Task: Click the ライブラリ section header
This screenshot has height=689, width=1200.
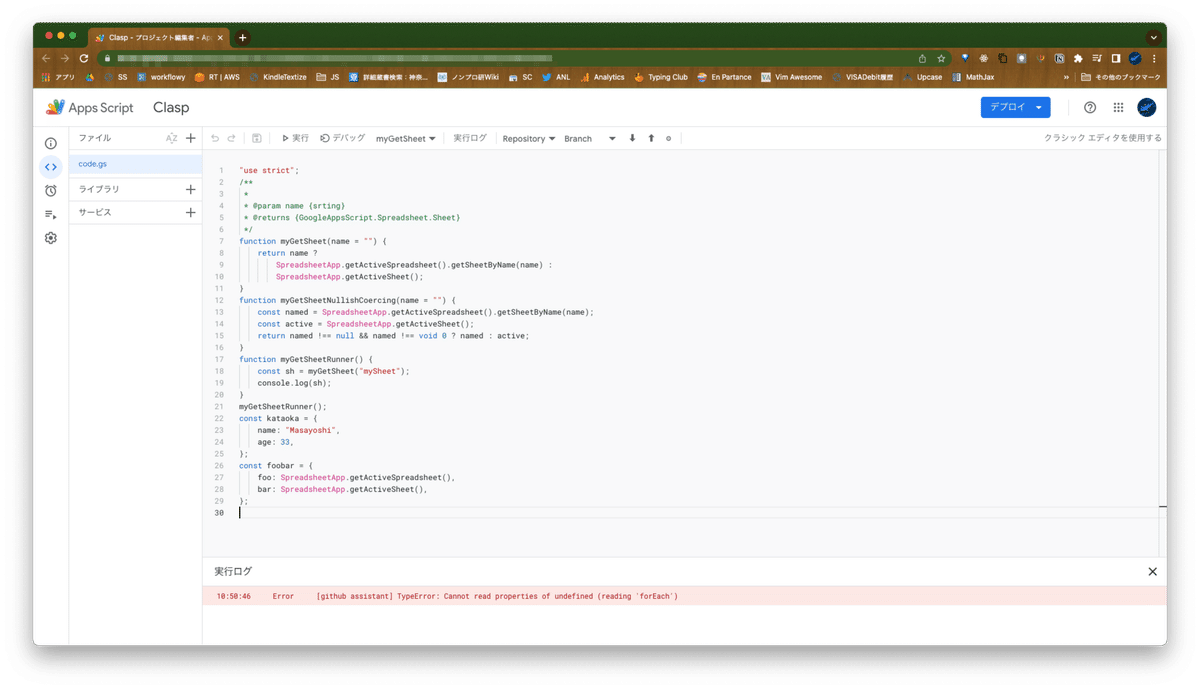Action: point(99,189)
